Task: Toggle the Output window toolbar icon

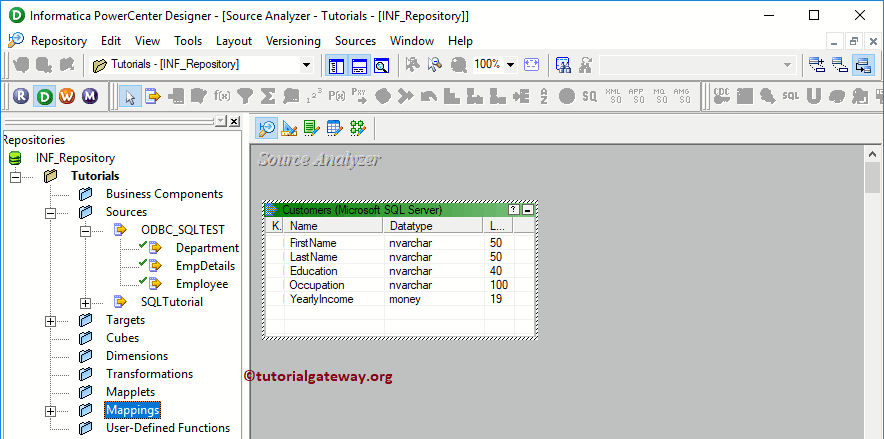Action: click(x=359, y=65)
